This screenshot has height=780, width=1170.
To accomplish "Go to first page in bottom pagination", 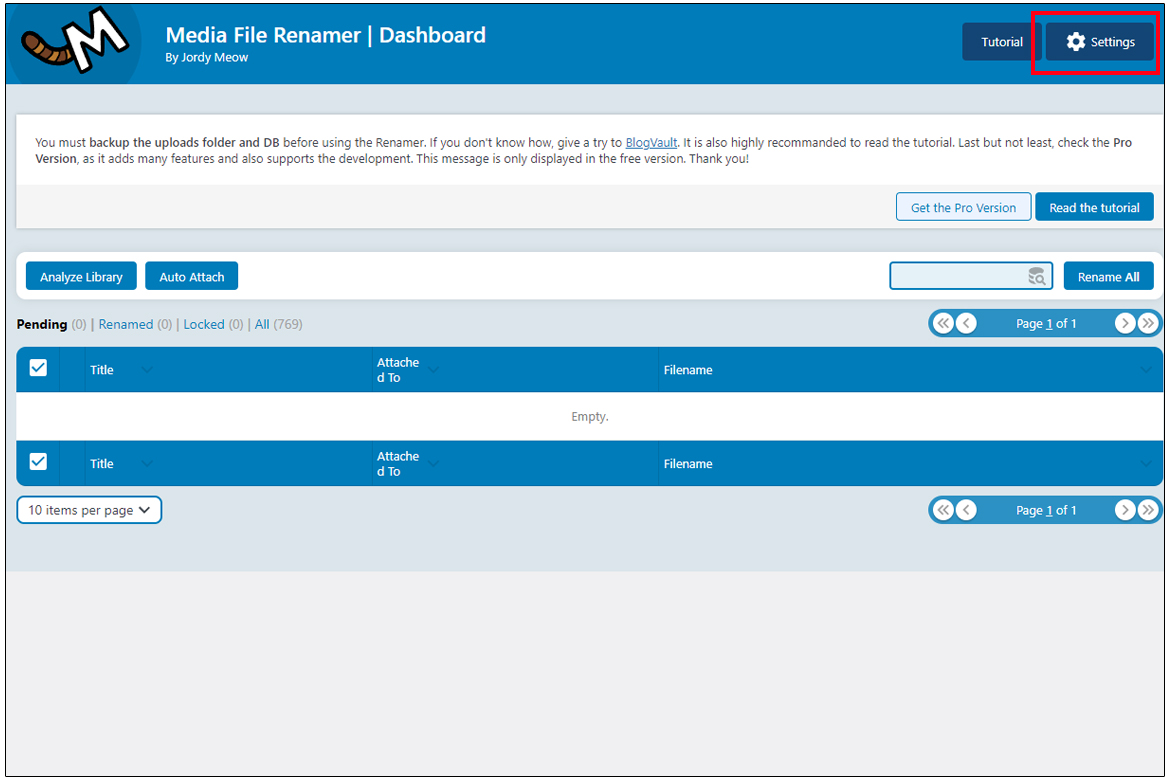I will point(943,510).
